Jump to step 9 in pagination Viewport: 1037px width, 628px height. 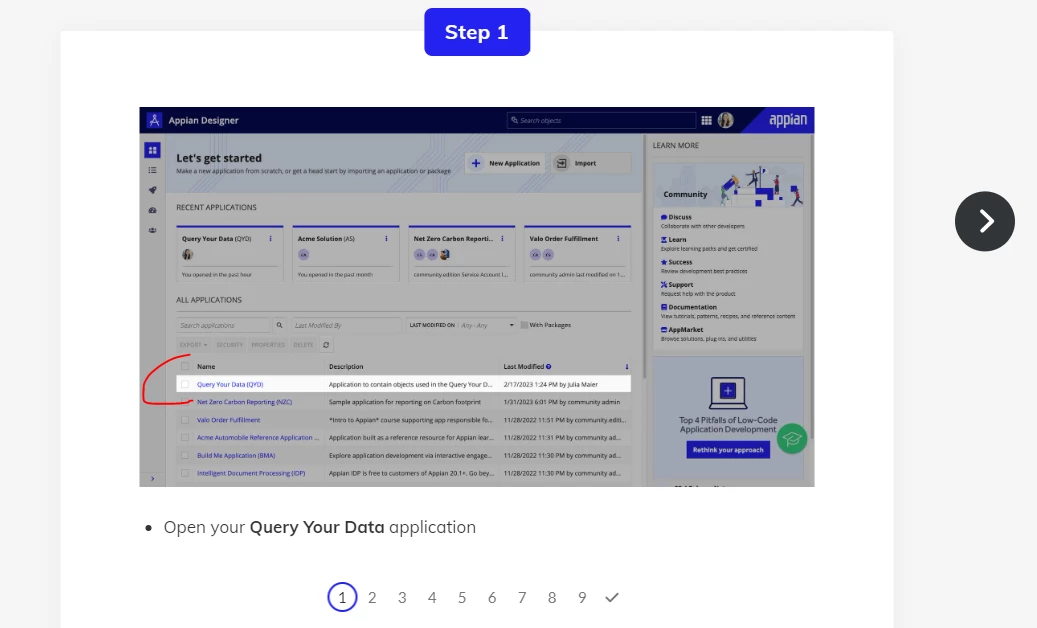pos(582,598)
